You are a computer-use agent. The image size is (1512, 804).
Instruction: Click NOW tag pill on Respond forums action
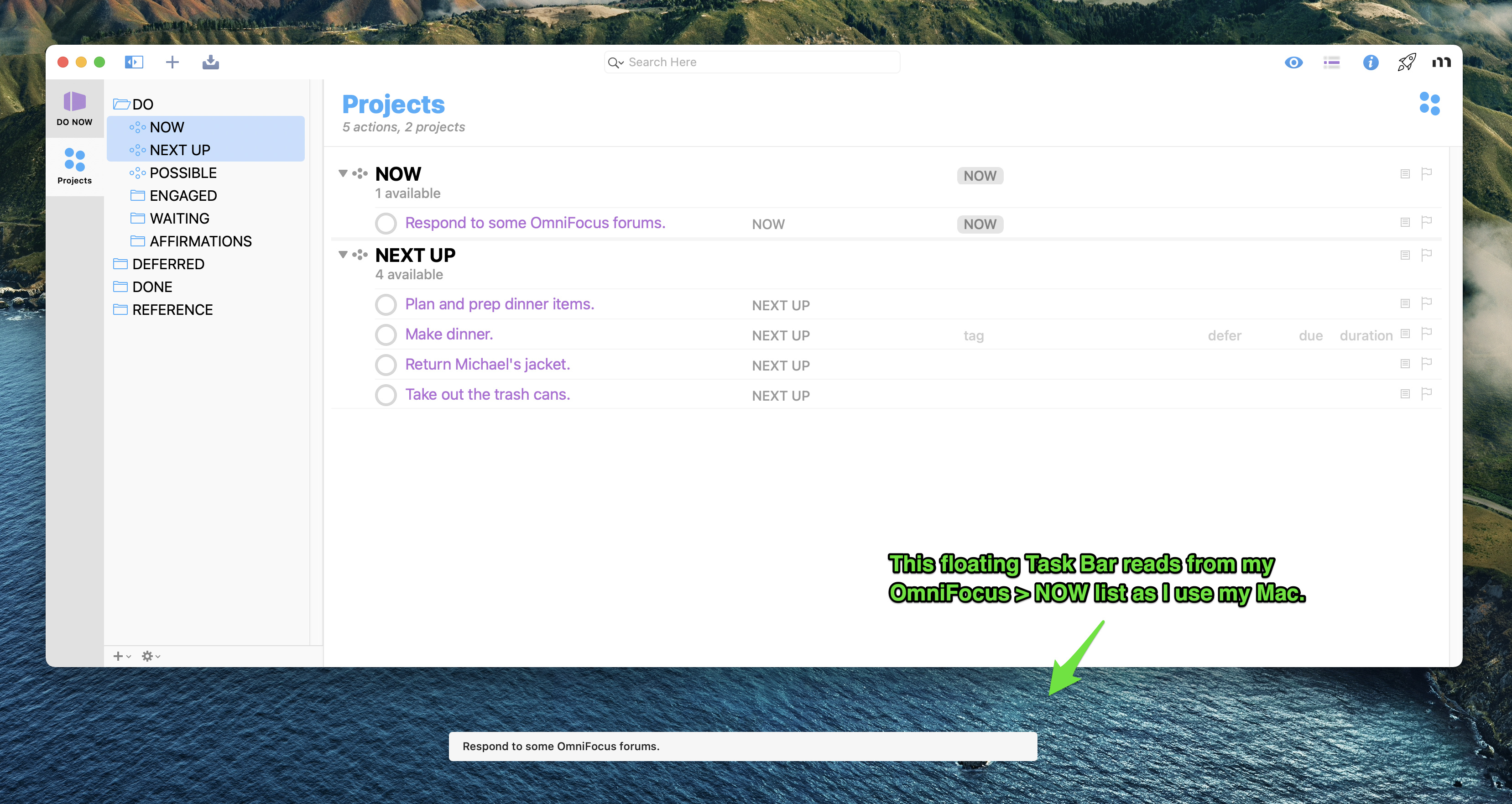click(980, 225)
